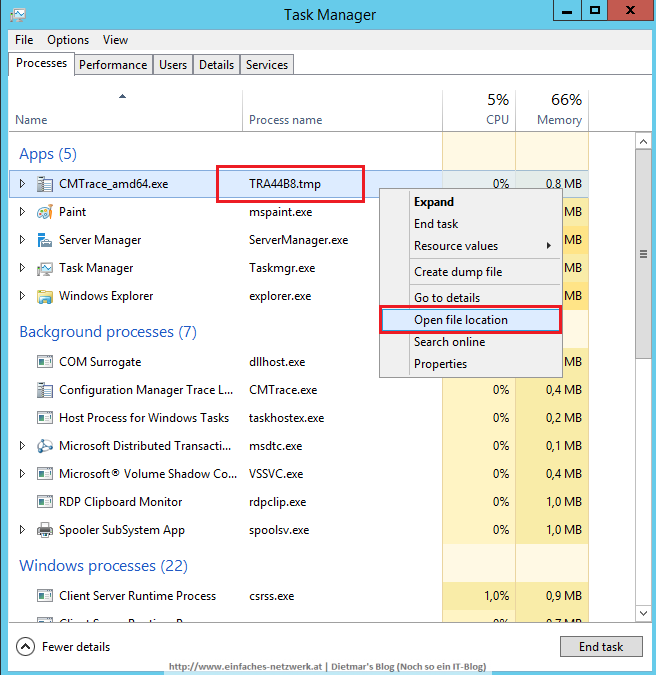
Task: Expand the Server Manager row
Action: click(x=22, y=240)
